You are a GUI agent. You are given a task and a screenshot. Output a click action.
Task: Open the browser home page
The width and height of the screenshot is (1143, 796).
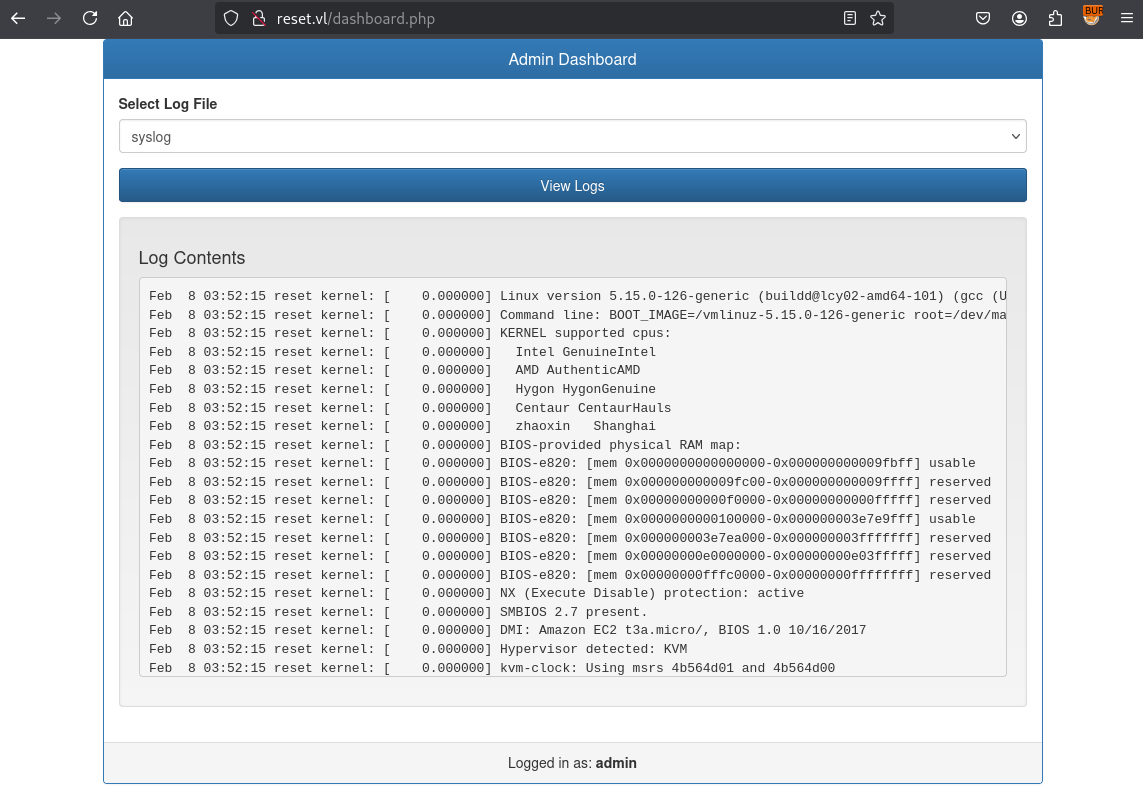pos(125,18)
